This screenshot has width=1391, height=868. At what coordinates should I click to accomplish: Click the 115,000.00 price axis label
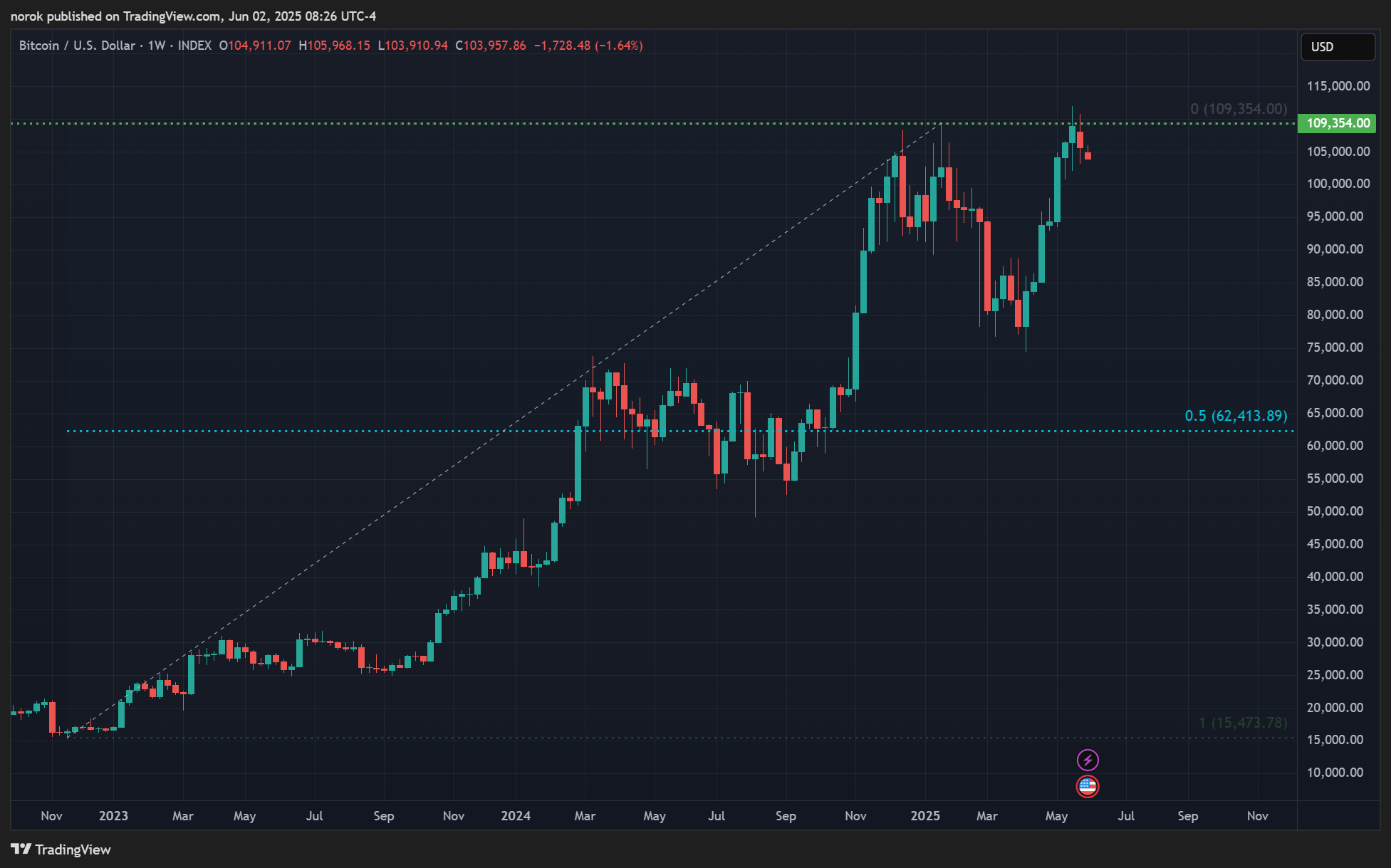[x=1338, y=86]
